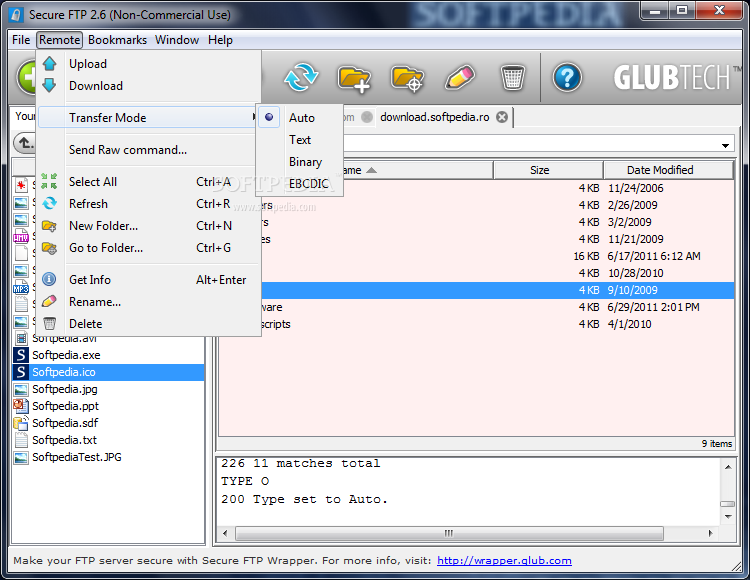The image size is (750, 580).
Task: Choose New Folder in the Remote menu
Action: point(148,226)
